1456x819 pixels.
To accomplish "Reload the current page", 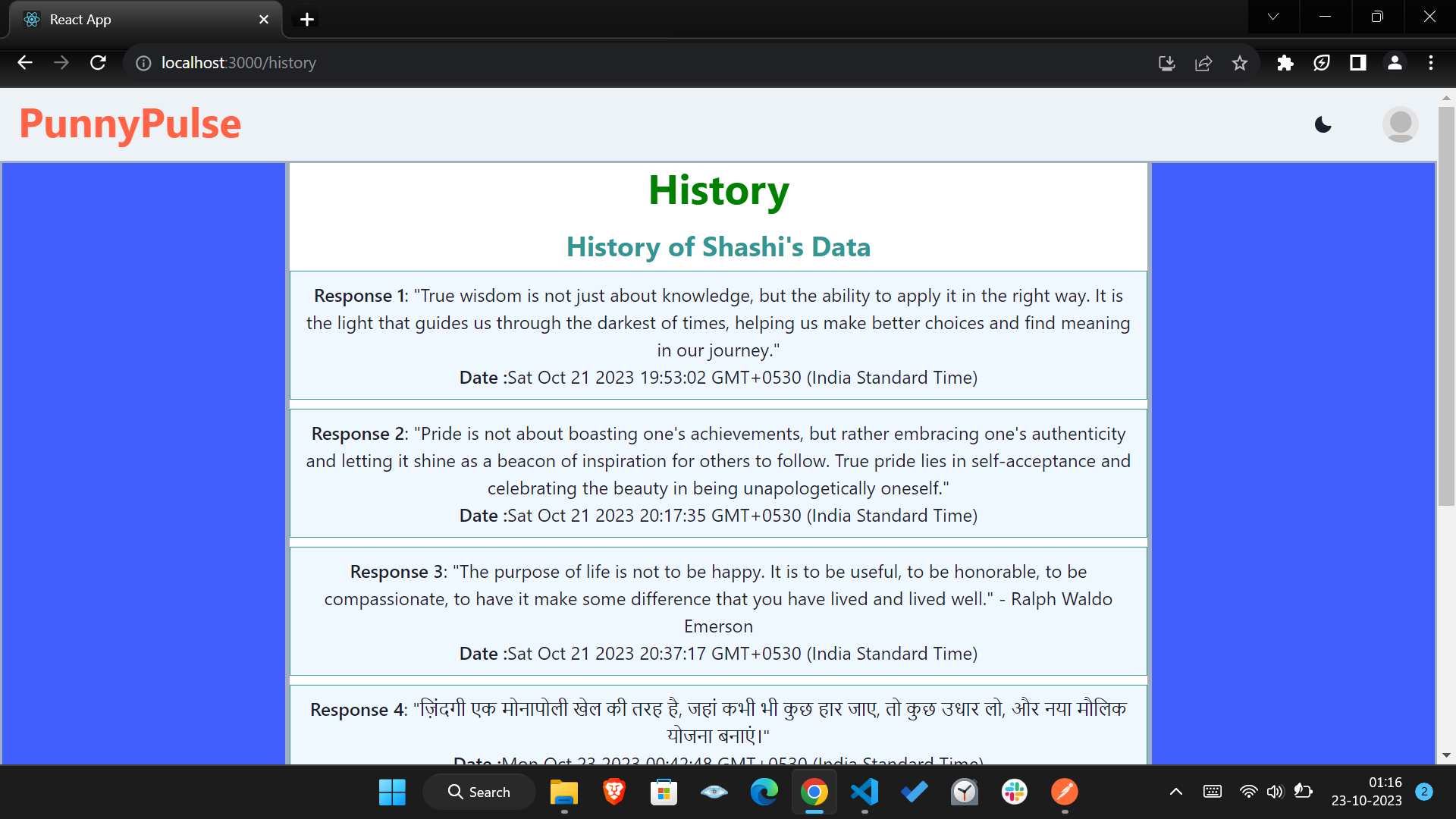I will [98, 63].
